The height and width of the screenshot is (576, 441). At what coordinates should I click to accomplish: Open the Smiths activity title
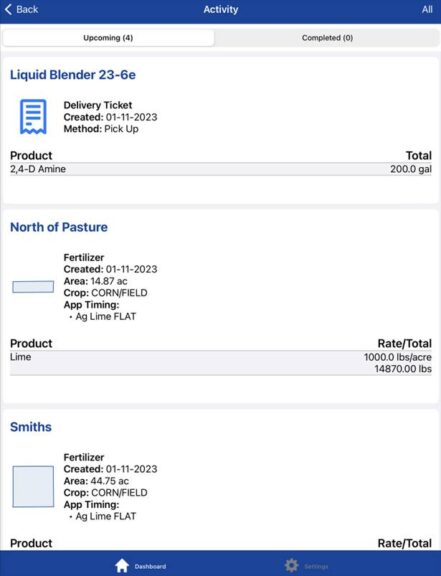tap(31, 427)
